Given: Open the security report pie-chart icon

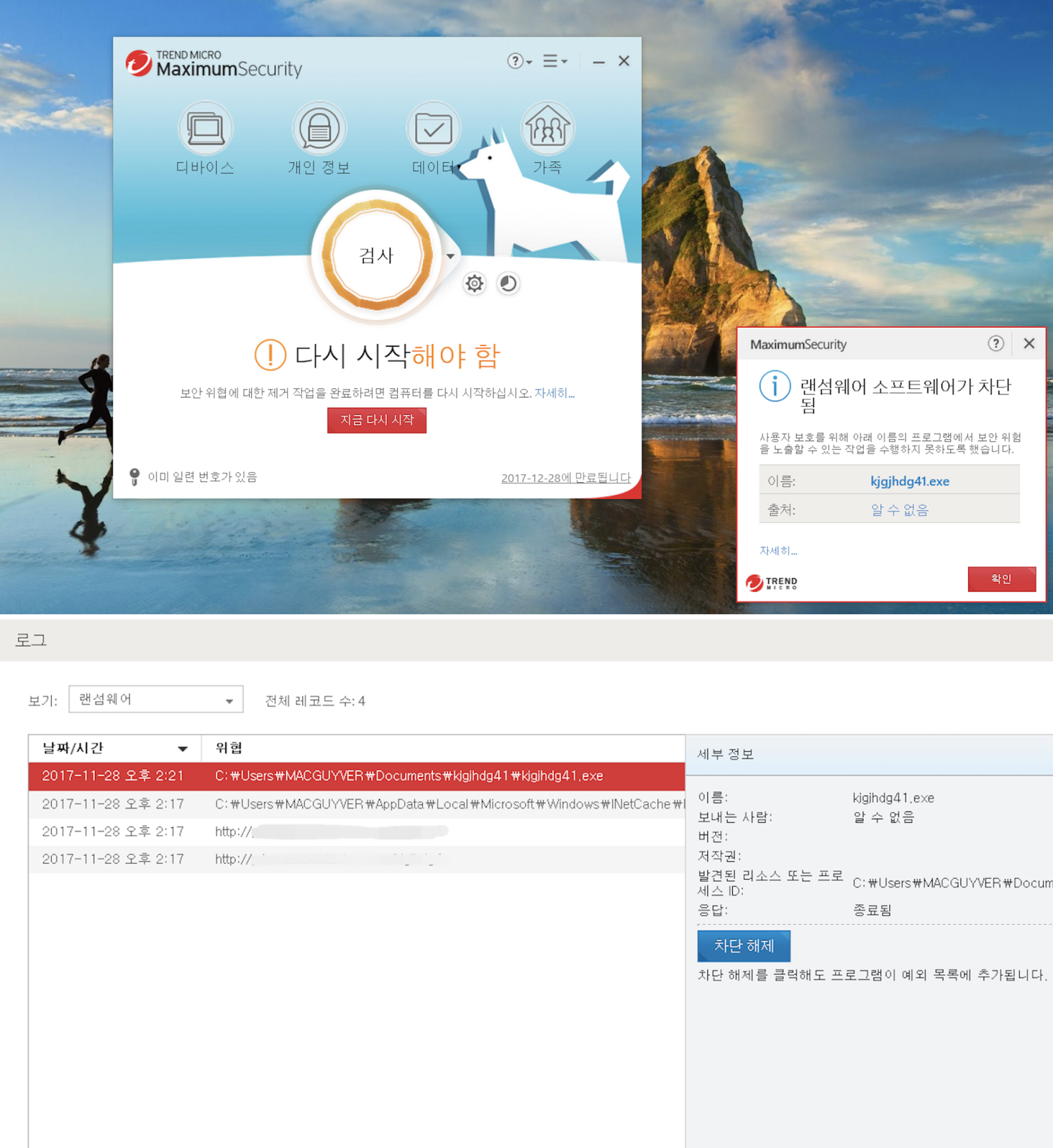Looking at the screenshot, I should [508, 283].
